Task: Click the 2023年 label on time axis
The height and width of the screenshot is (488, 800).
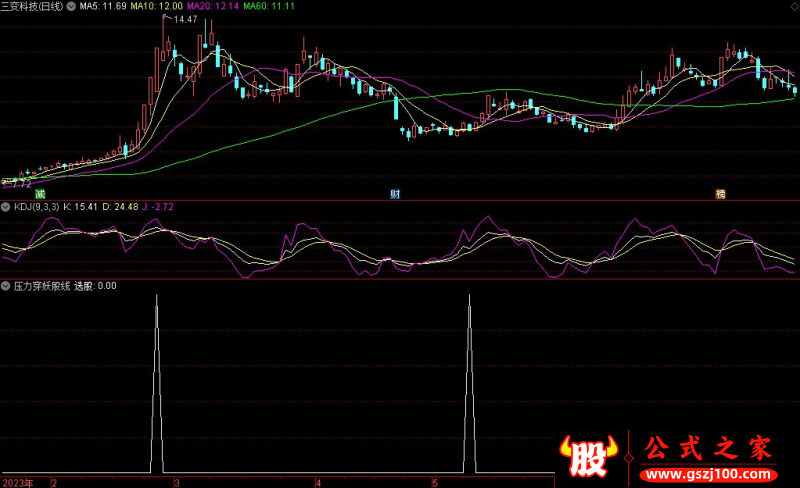Action: pyautogui.click(x=16, y=482)
